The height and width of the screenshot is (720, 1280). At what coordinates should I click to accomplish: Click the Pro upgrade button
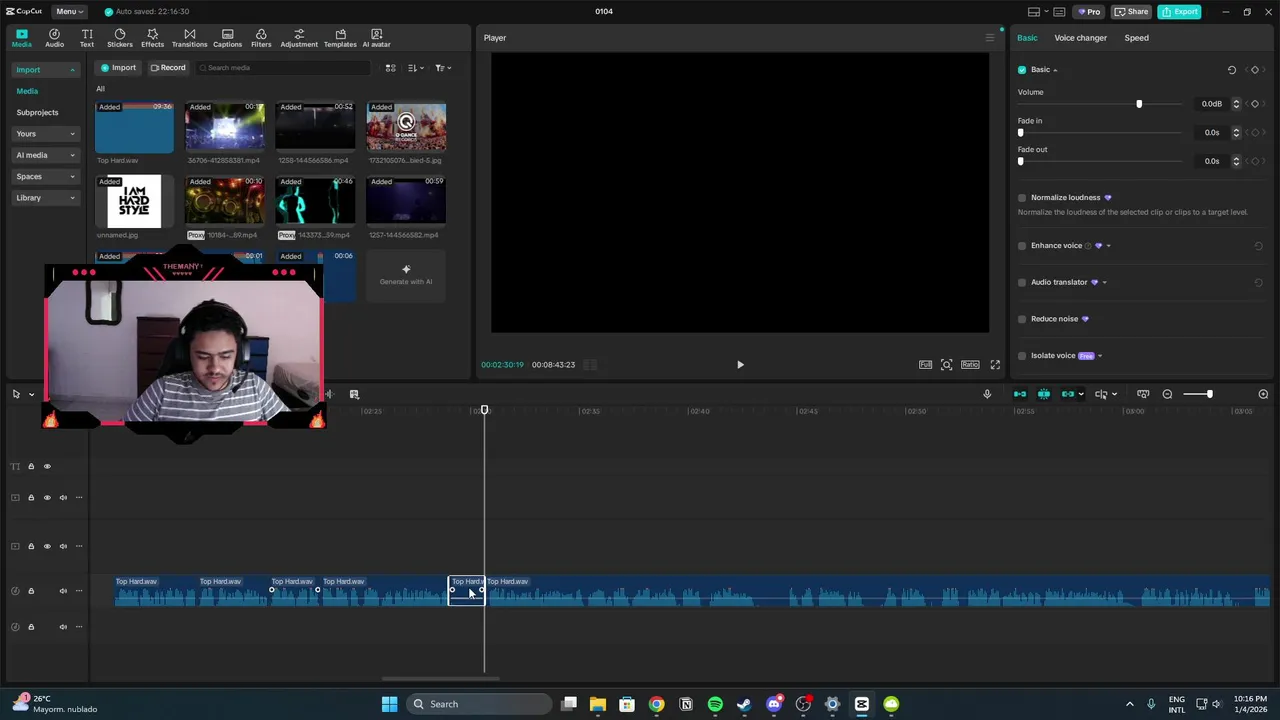(1088, 12)
